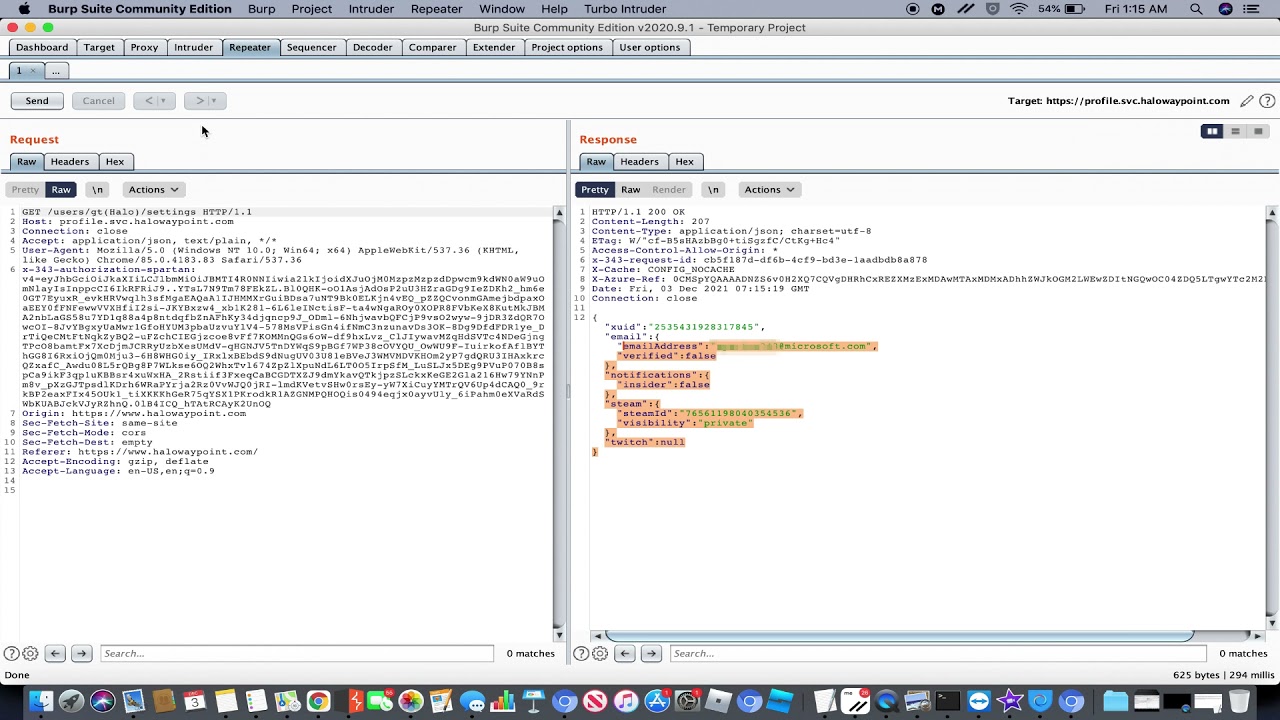The height and width of the screenshot is (720, 1280).
Task: Open the Dashboard tab
Action: [x=42, y=48]
